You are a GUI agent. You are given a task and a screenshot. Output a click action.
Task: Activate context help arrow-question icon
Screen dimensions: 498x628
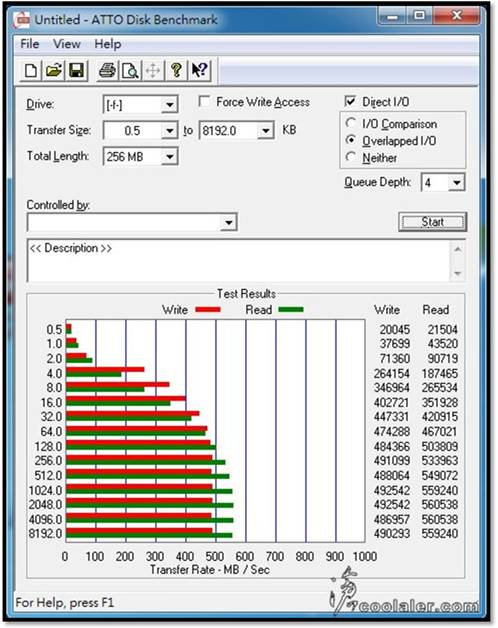[199, 71]
